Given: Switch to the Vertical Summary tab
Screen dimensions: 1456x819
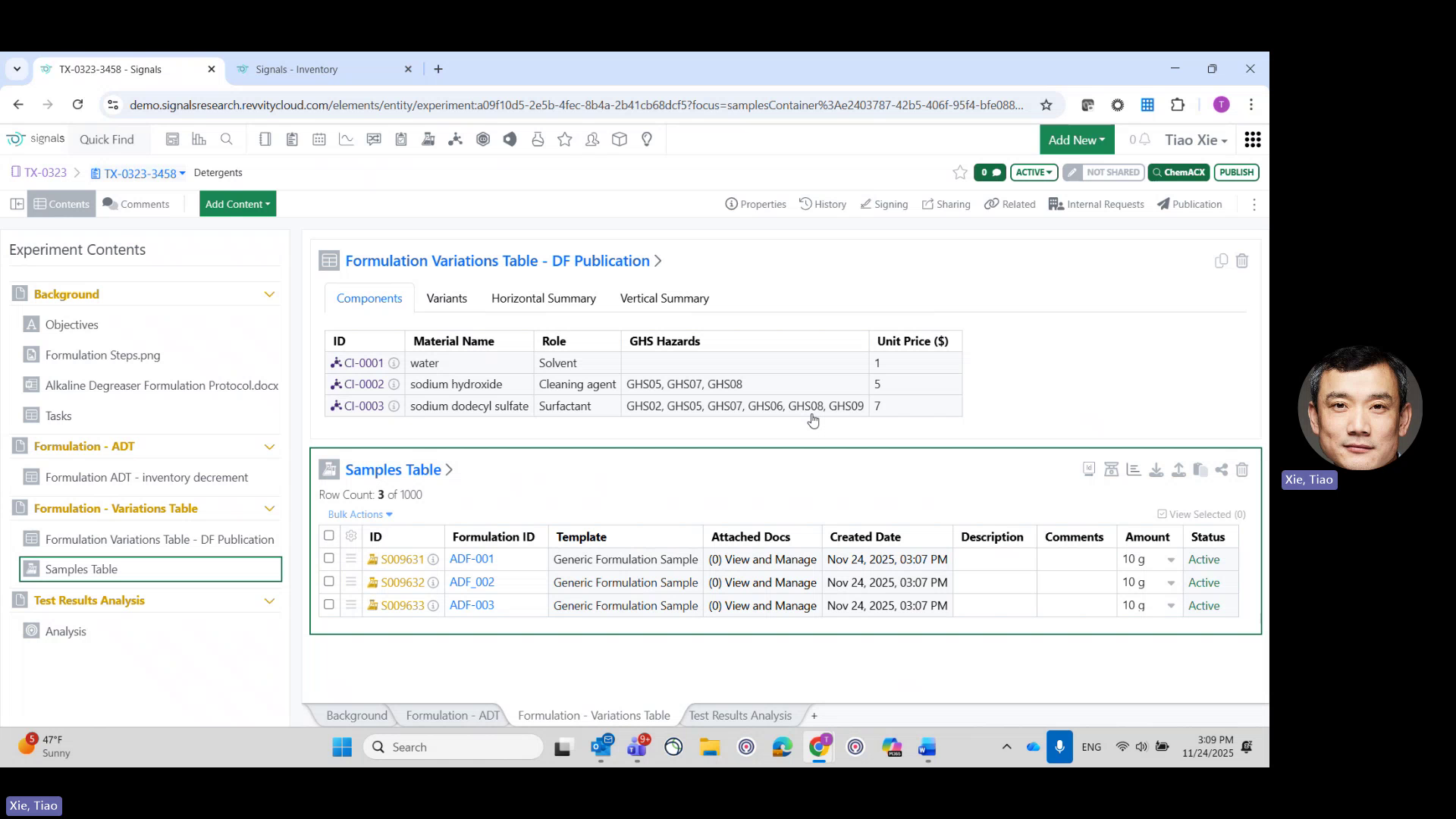Looking at the screenshot, I should pyautogui.click(x=664, y=298).
